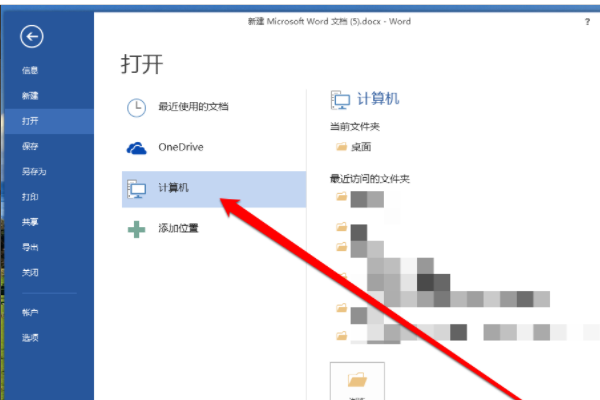600x400 pixels.
Task: Open the 桌面 current folder
Action: click(361, 147)
